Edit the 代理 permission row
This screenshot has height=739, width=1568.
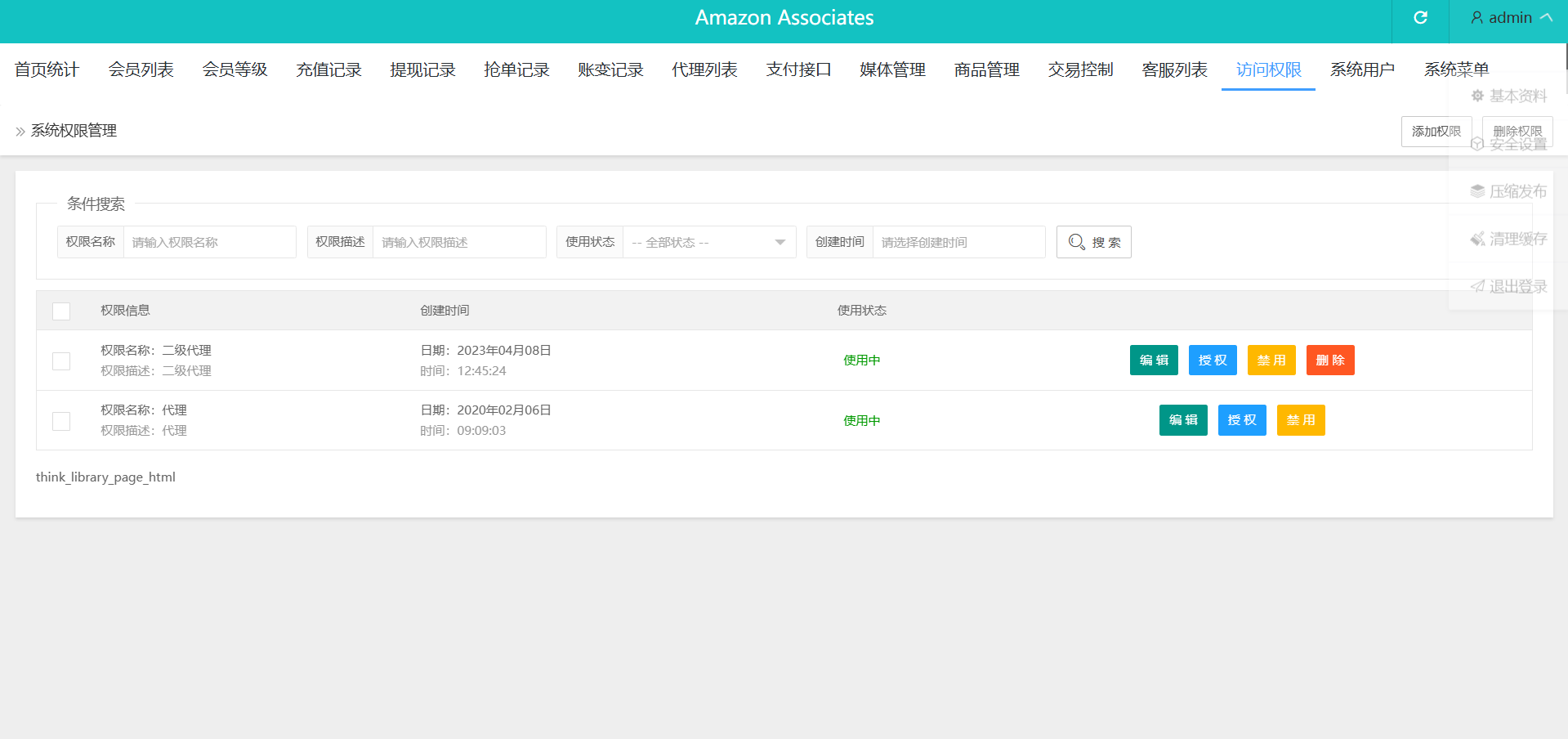(x=1183, y=420)
